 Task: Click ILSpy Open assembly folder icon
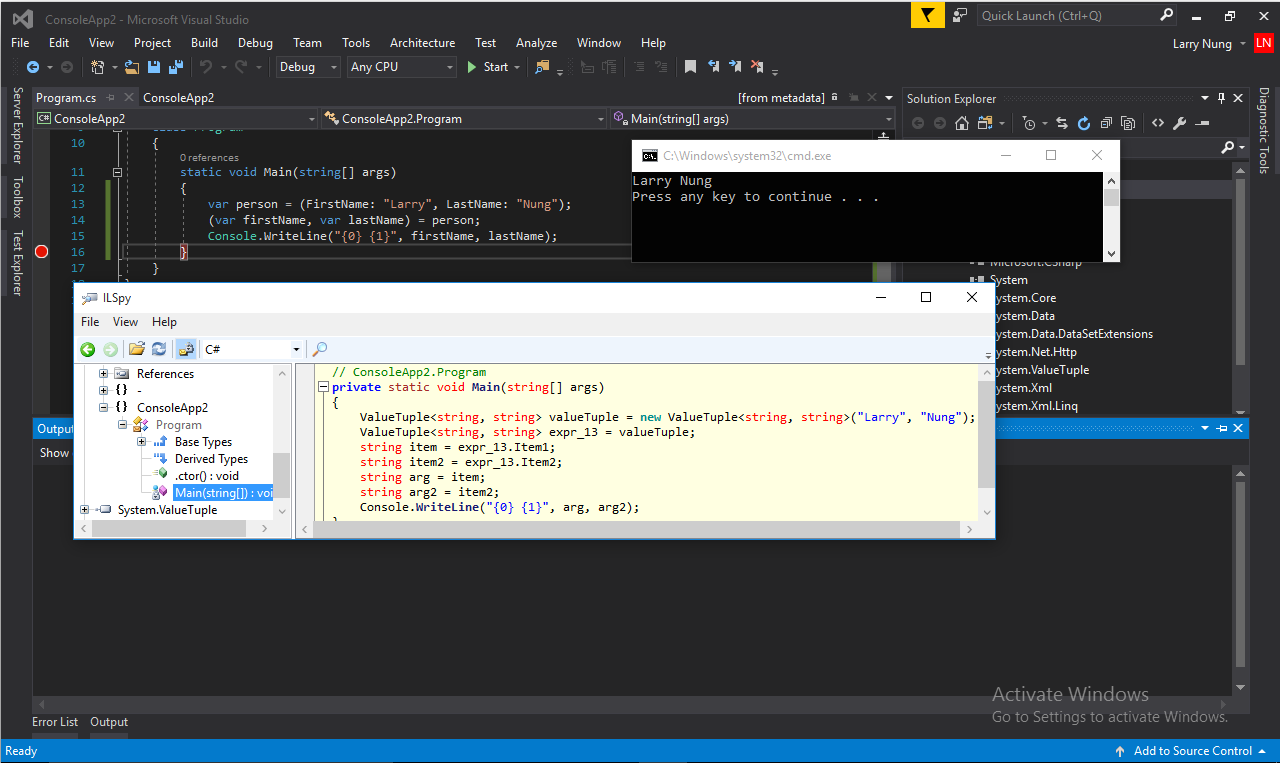coord(137,349)
